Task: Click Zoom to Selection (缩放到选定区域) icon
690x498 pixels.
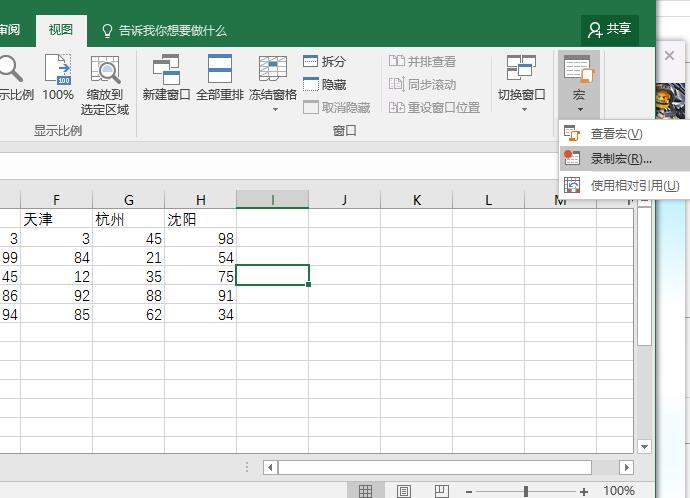Action: tap(105, 70)
